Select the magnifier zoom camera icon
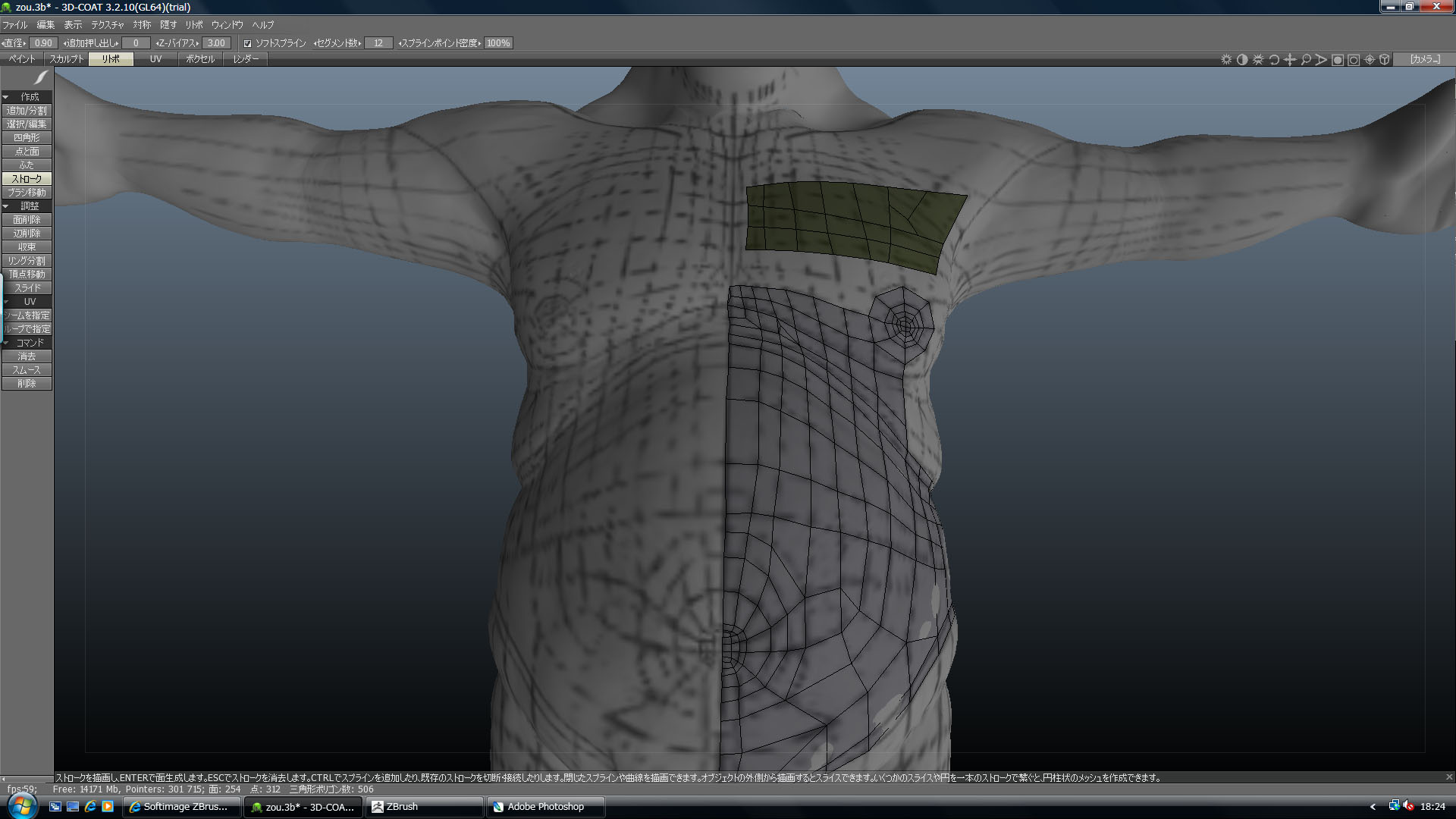 point(1306,59)
